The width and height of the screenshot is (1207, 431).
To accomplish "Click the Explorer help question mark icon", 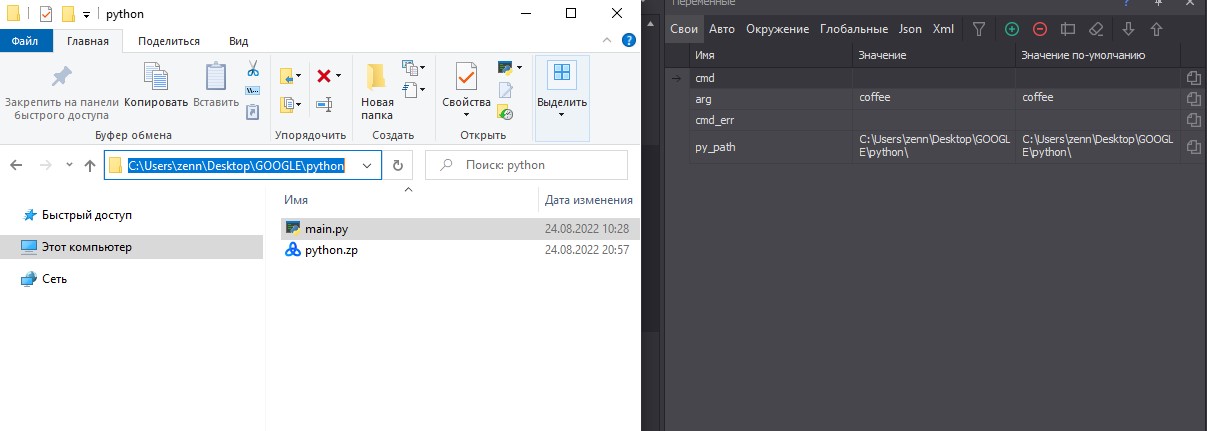I will click(629, 41).
